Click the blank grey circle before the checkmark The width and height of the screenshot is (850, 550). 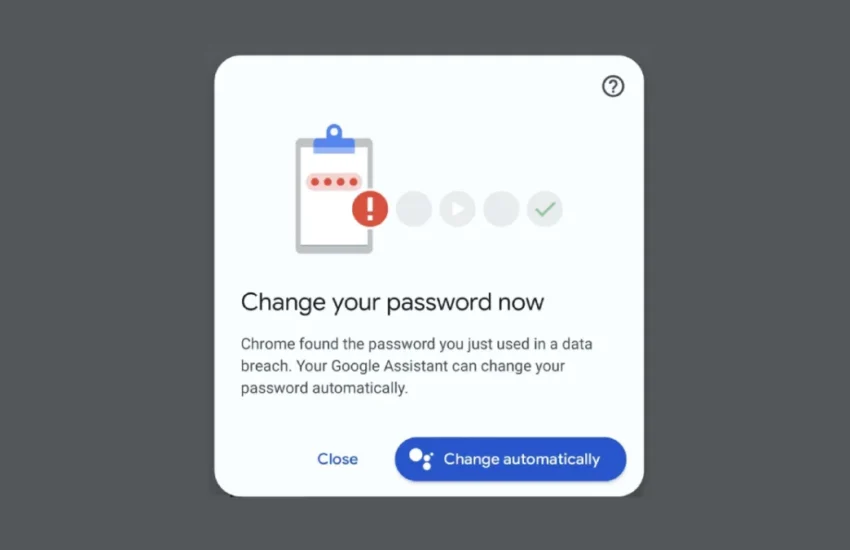[x=501, y=209]
